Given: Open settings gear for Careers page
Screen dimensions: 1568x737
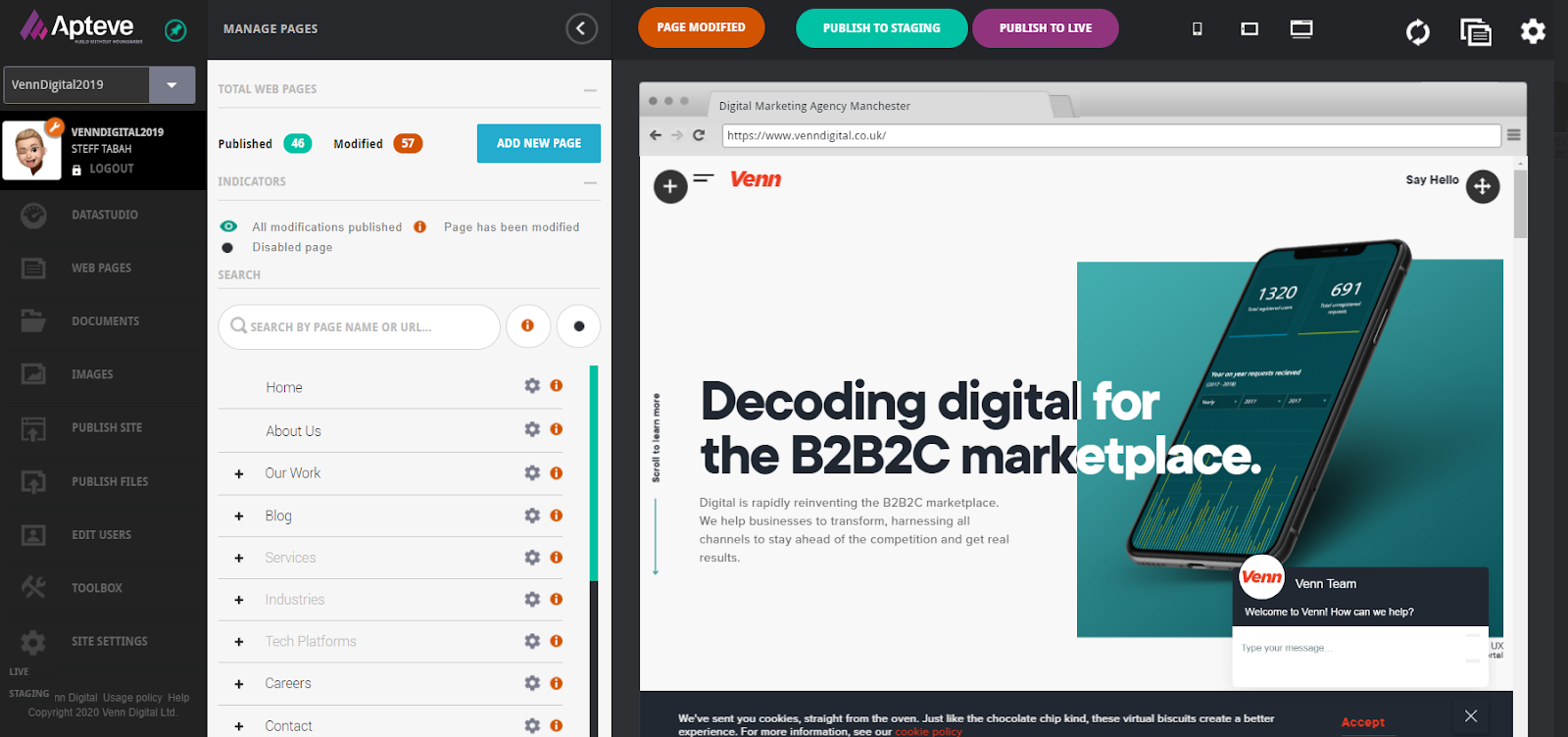Looking at the screenshot, I should (x=532, y=682).
